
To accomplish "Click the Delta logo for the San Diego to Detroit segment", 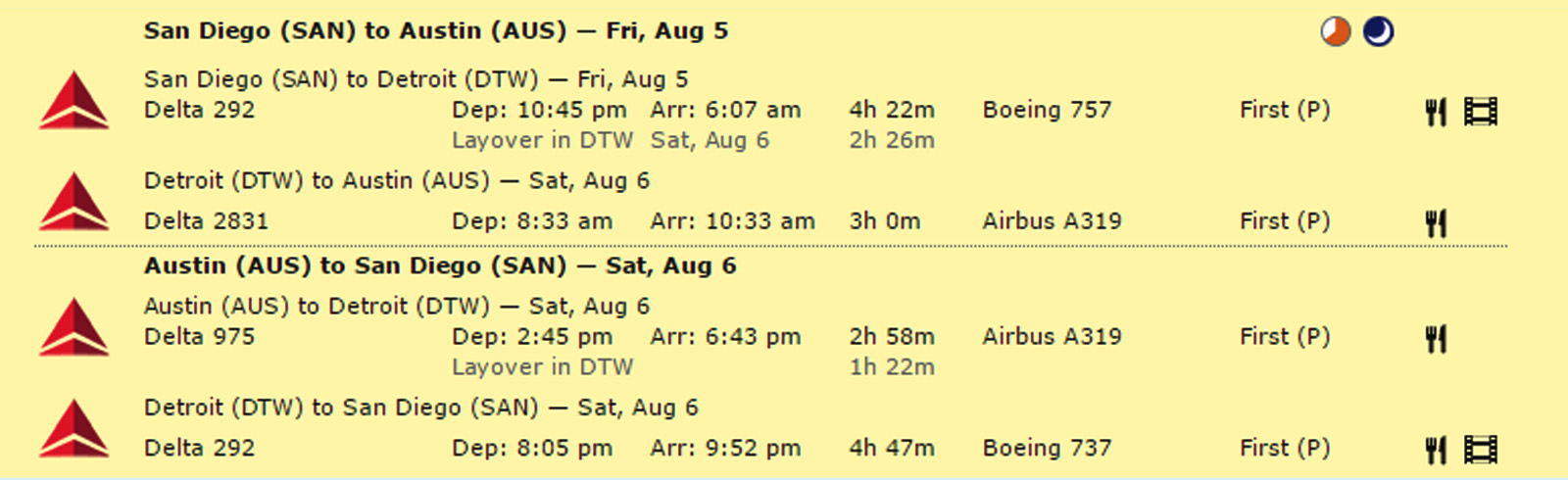I will click(74, 101).
